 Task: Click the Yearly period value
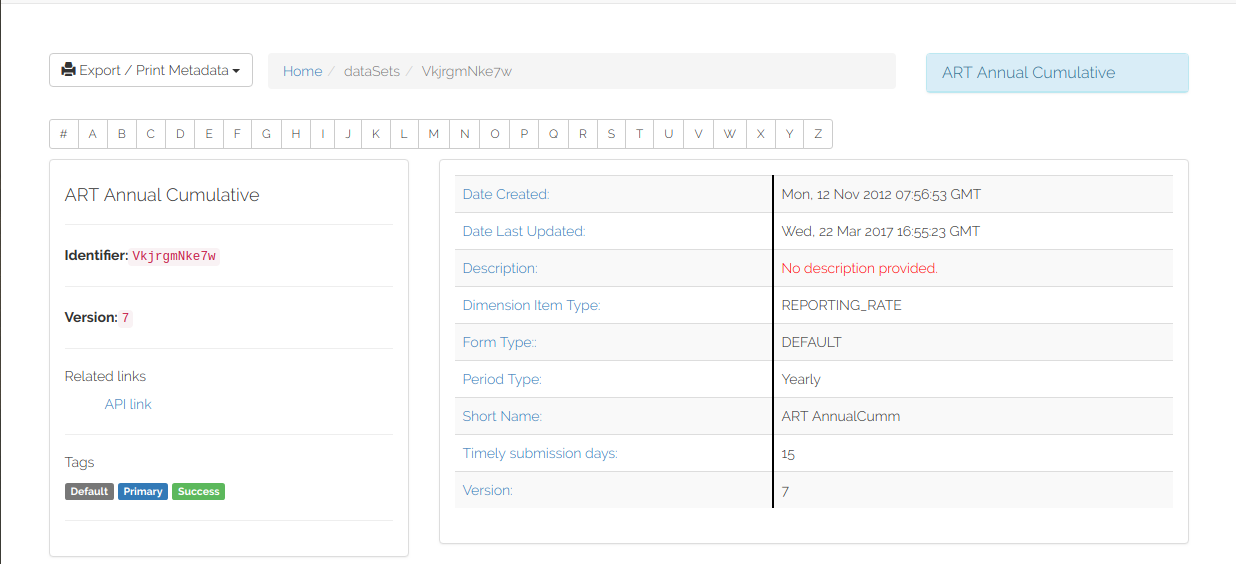click(801, 379)
